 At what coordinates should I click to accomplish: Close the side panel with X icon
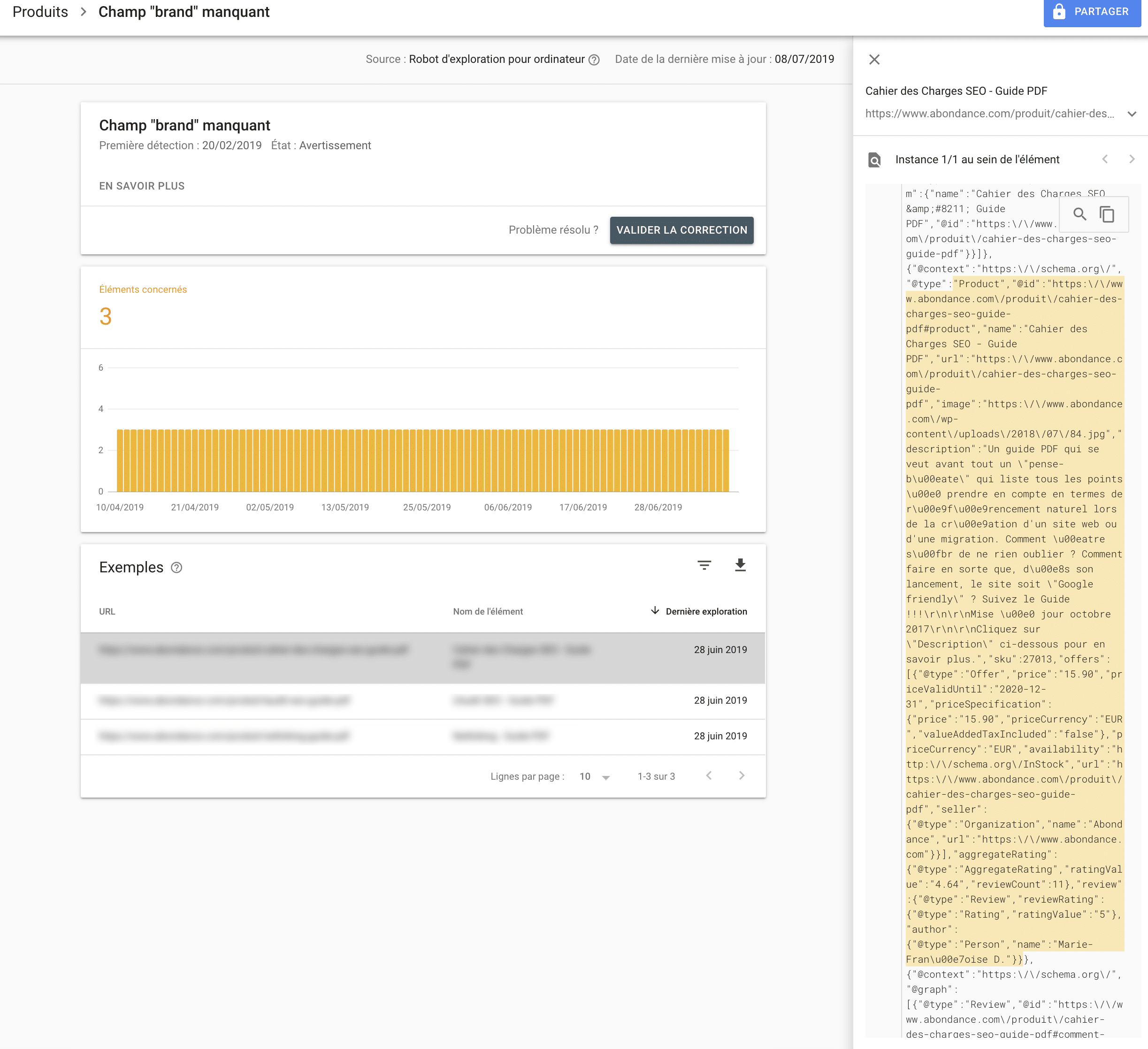tap(874, 59)
